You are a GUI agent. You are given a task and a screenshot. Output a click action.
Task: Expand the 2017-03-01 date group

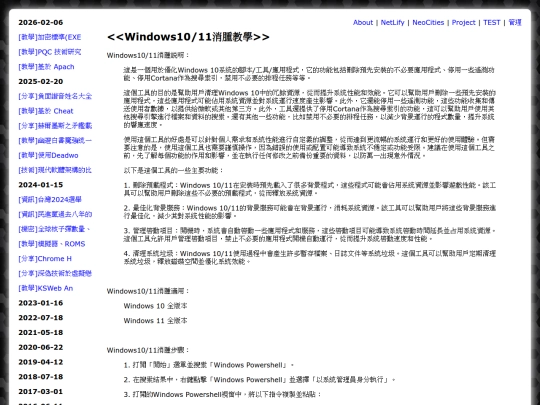click(41, 392)
